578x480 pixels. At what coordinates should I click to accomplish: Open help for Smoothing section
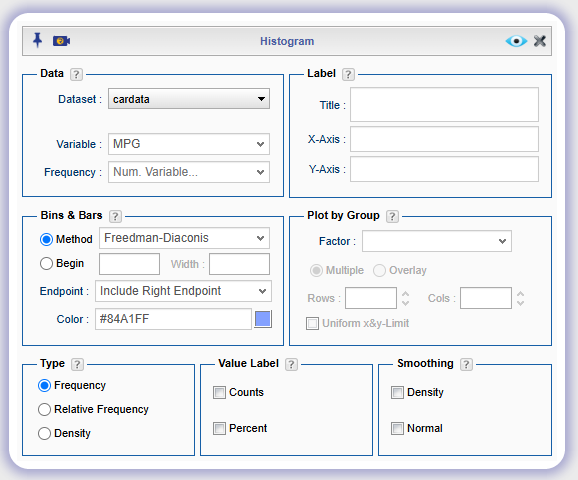pos(466,364)
